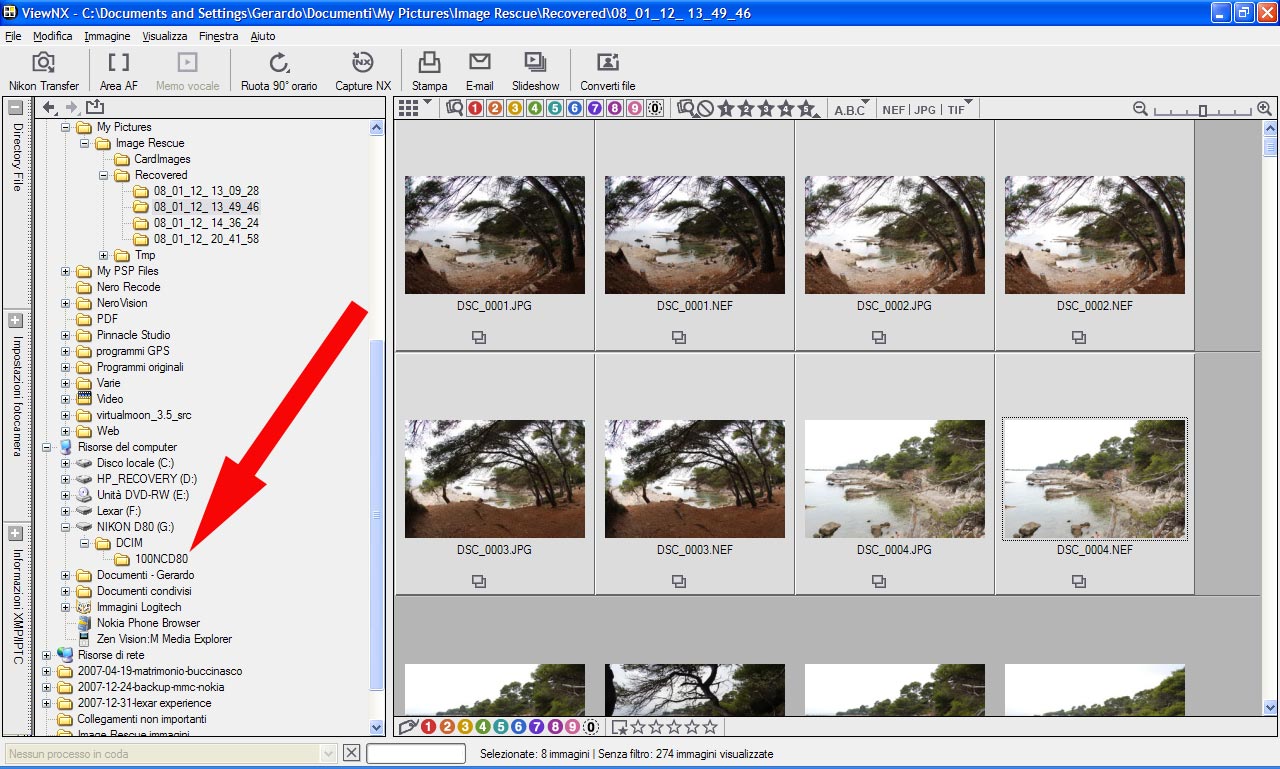The width and height of the screenshot is (1280, 769).
Task: Open the E-mail toolbar button
Action: (479, 70)
